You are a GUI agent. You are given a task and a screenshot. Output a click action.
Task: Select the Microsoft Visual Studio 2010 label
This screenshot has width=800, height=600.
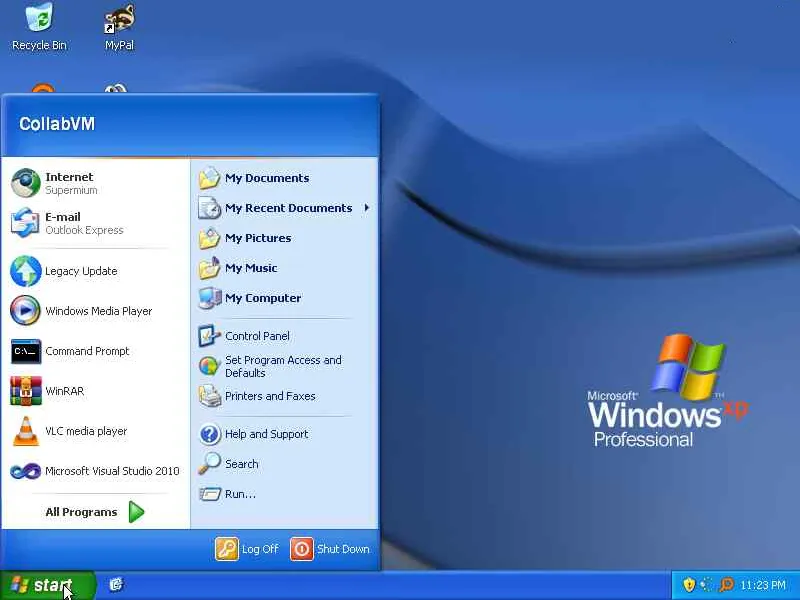(112, 471)
